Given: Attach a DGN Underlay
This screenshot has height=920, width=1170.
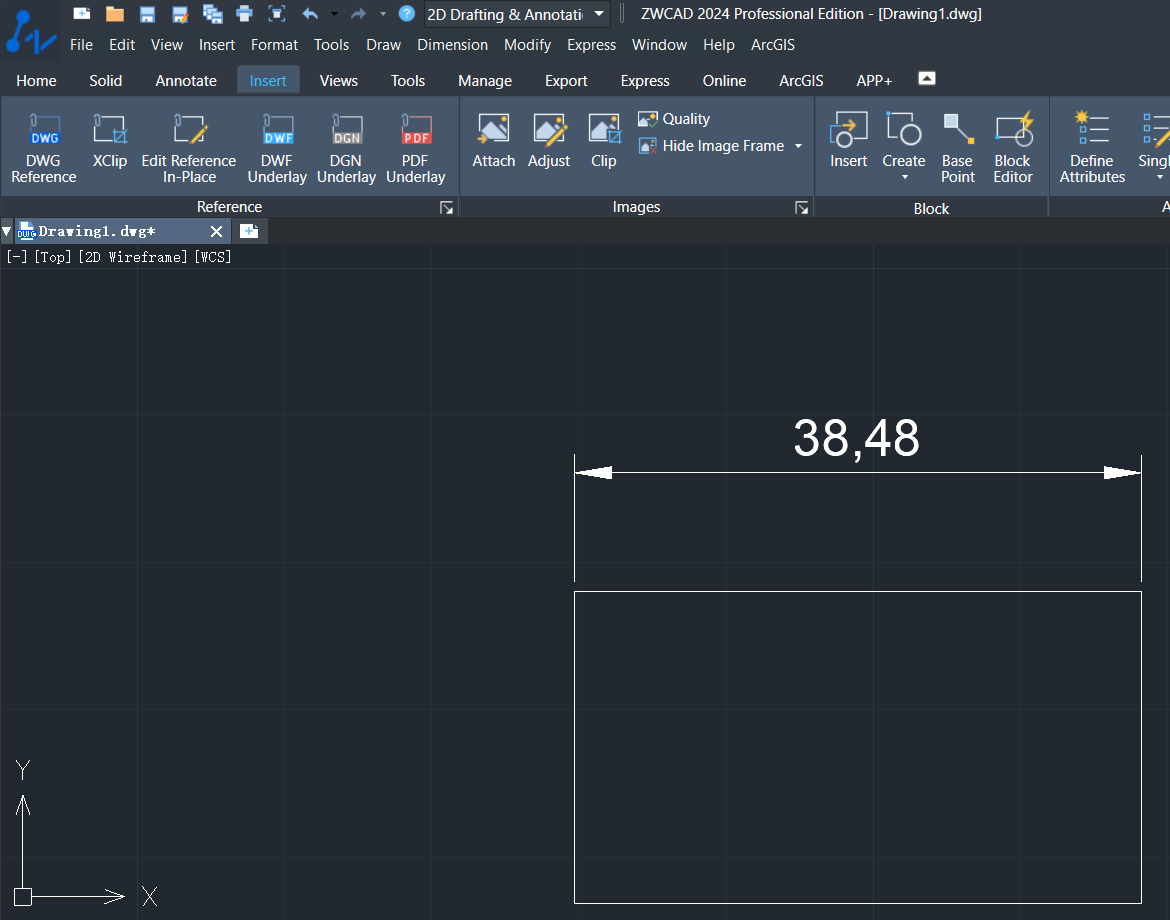Looking at the screenshot, I should click(x=346, y=148).
